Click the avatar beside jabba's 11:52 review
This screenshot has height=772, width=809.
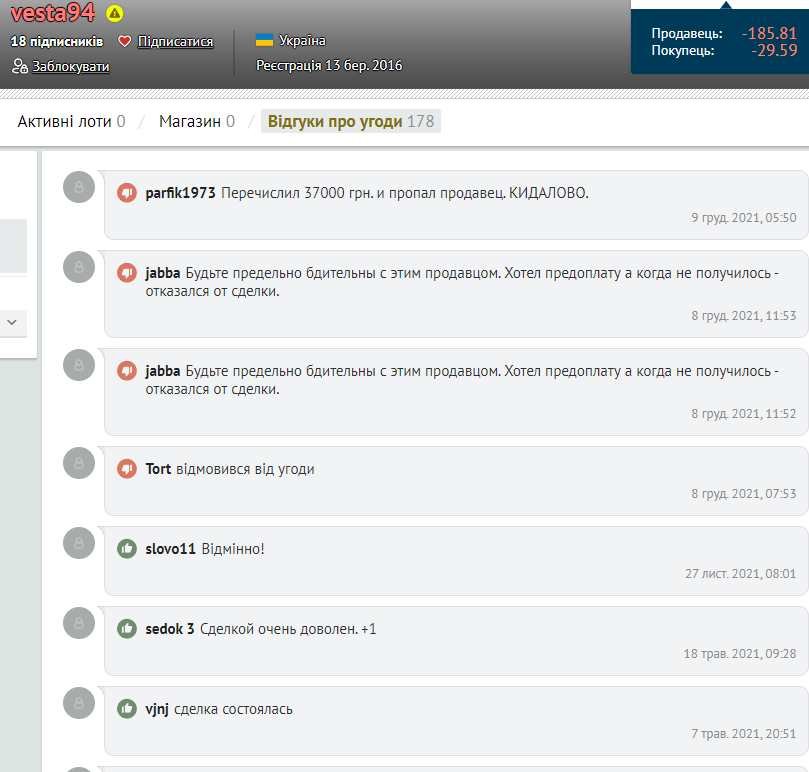[x=79, y=365]
